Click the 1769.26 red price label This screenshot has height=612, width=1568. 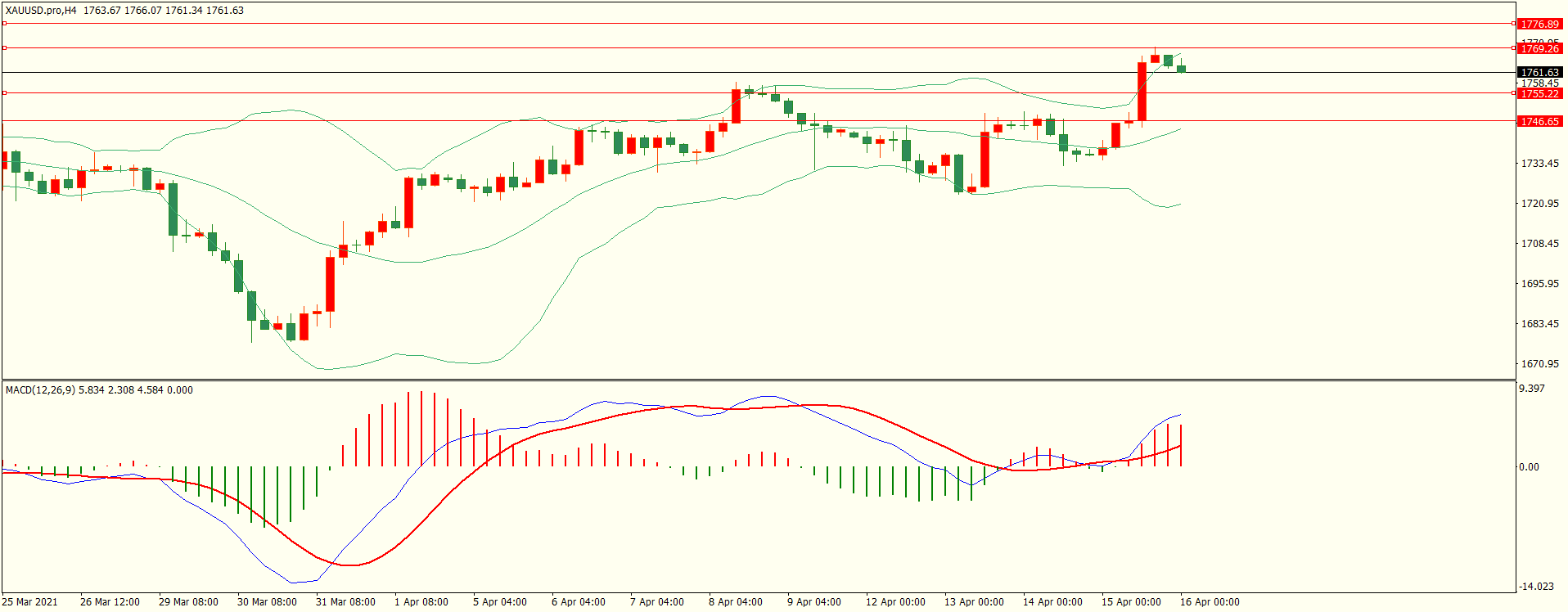click(x=1539, y=49)
